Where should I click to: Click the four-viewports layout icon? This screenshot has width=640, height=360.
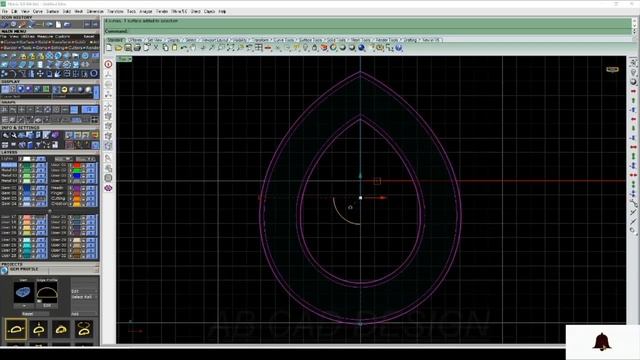click(x=258, y=48)
